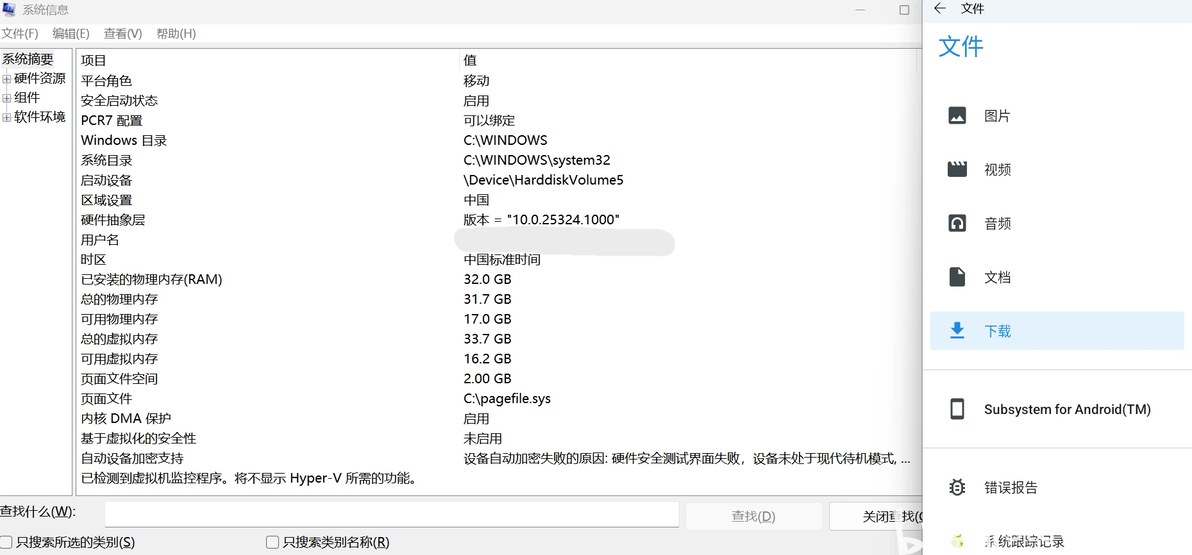Select the Windows 目录 row

click(497, 140)
